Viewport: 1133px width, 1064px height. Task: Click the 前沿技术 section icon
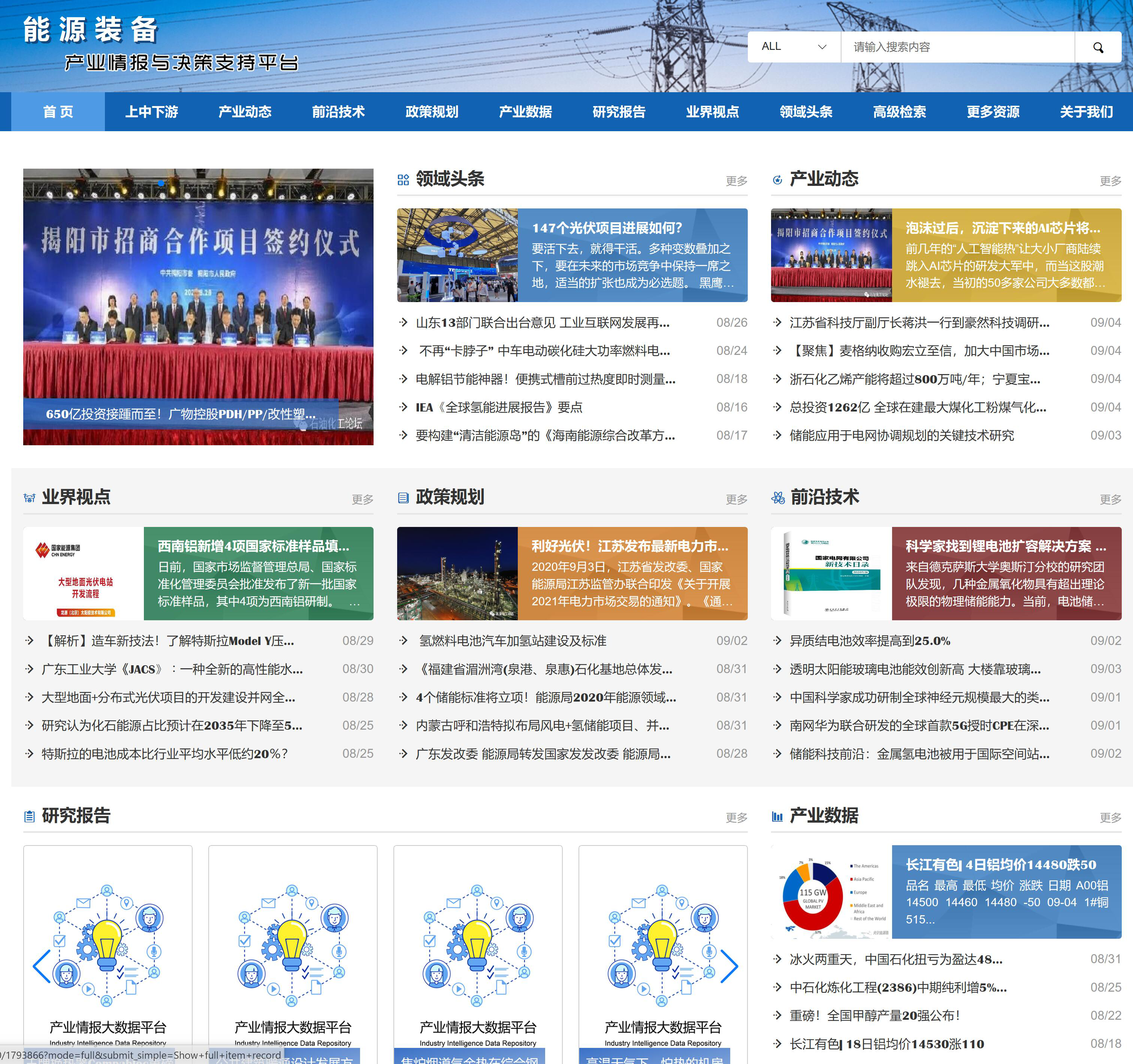777,498
